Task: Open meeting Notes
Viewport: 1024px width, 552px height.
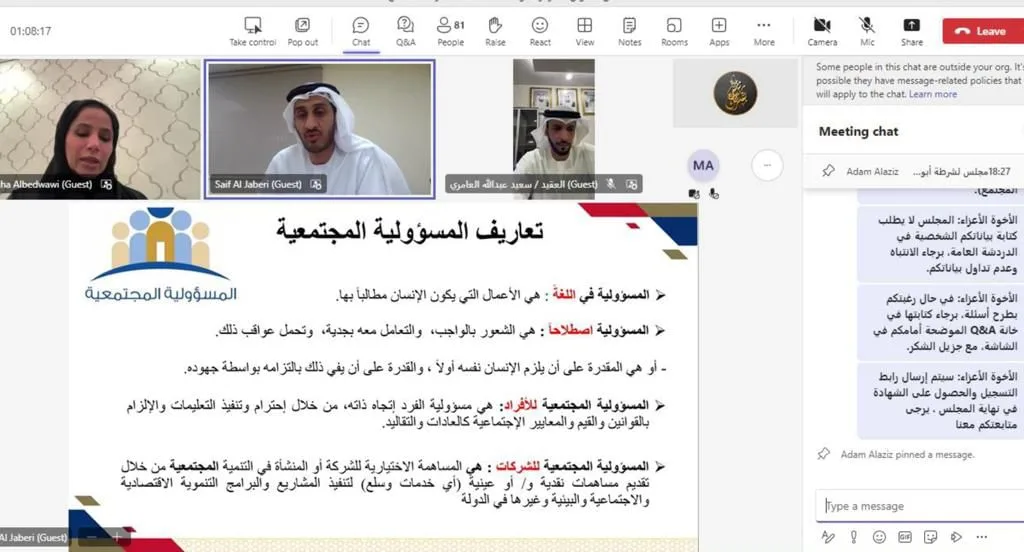Action: pyautogui.click(x=629, y=30)
